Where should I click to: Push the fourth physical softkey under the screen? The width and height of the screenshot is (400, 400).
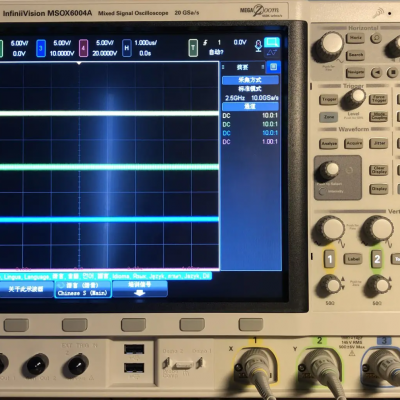click(192, 325)
